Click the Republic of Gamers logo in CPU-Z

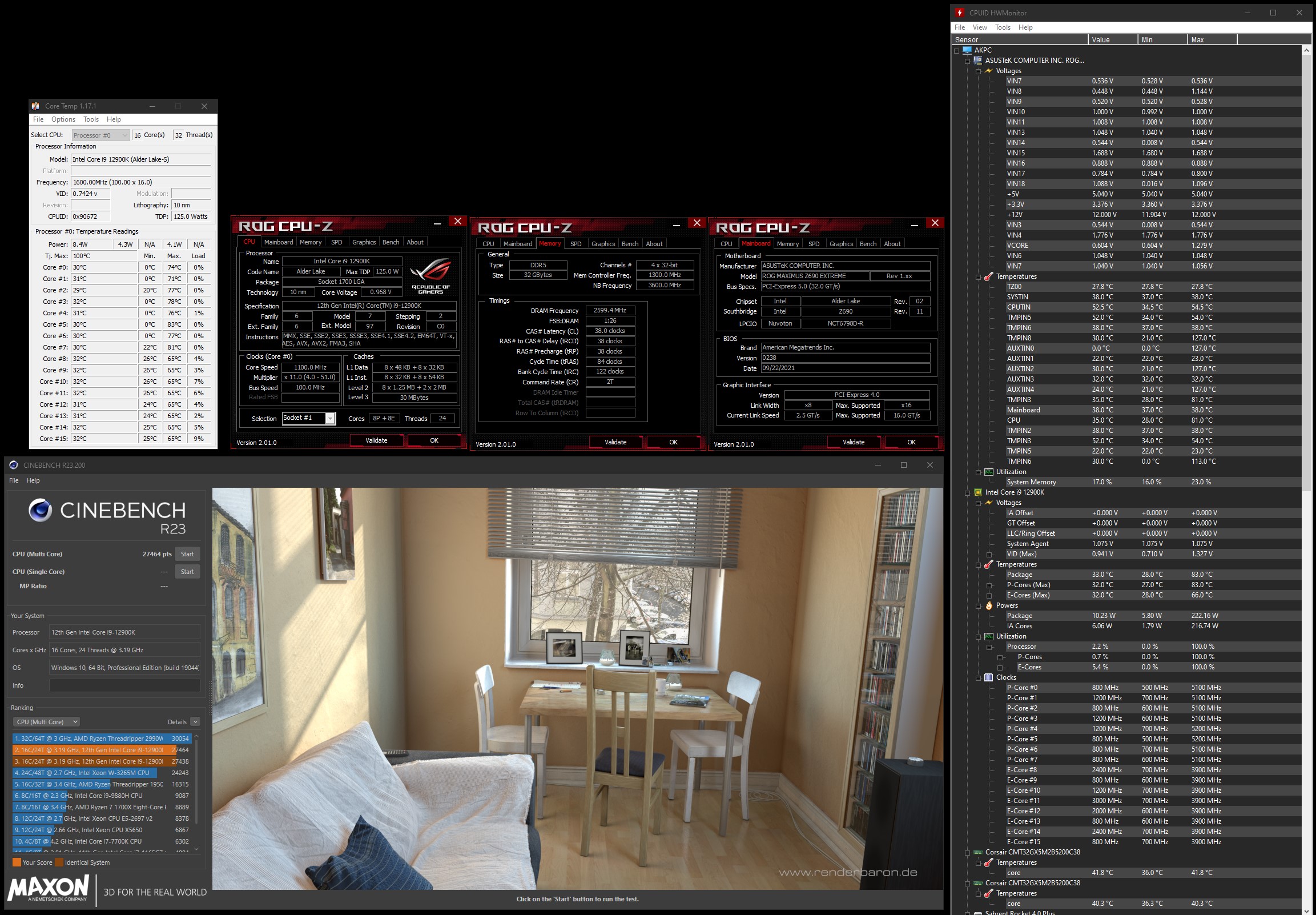click(x=431, y=276)
